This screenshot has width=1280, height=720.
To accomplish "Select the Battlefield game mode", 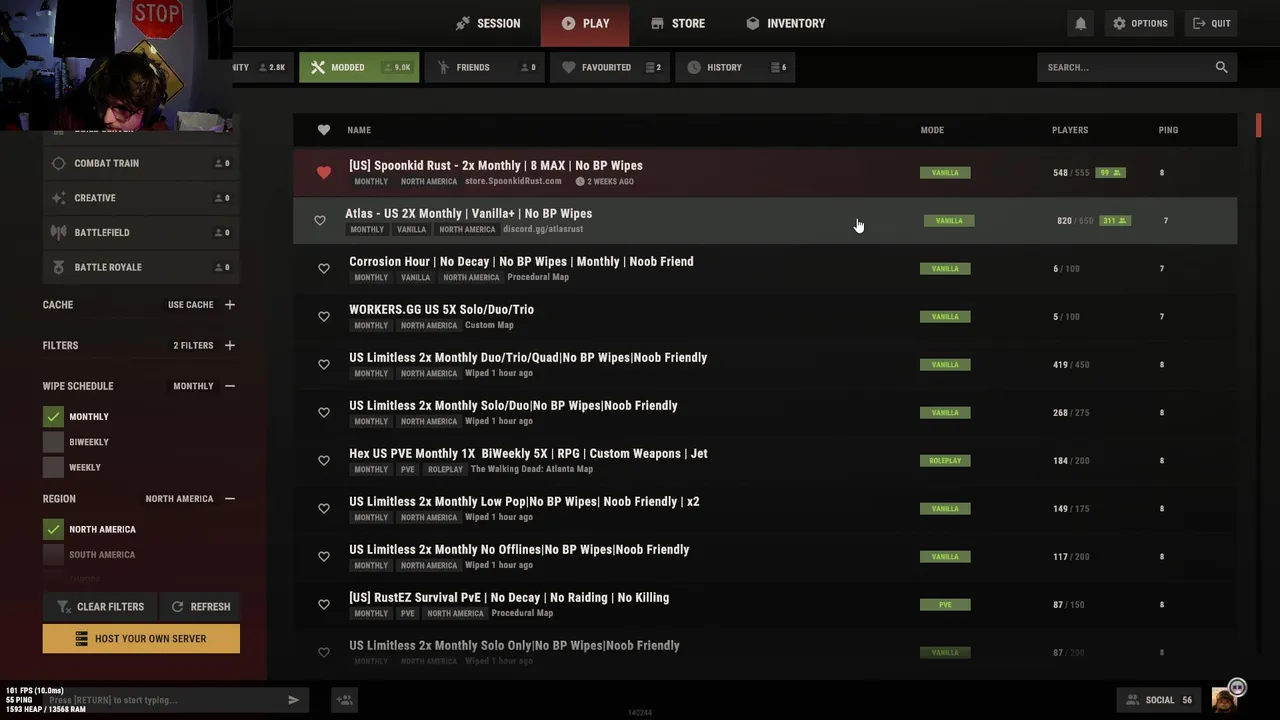I will (x=139, y=232).
